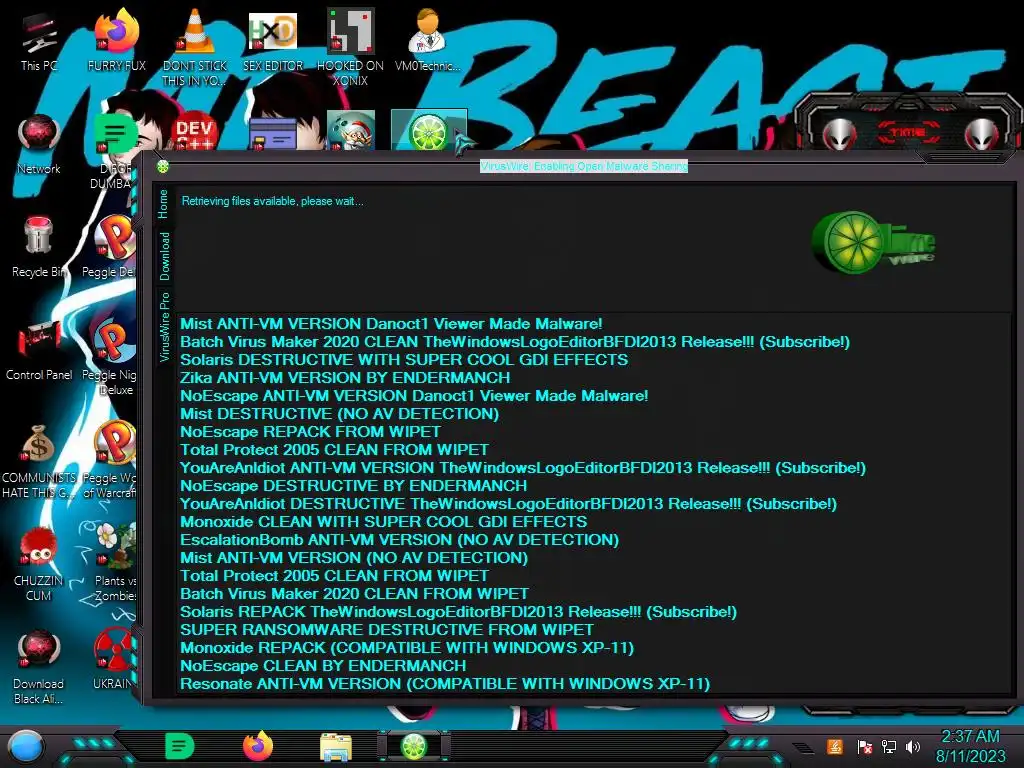
Task: Select NoEscape DESTRUCTIVE BY ENDERMANCH
Action: 353,486
